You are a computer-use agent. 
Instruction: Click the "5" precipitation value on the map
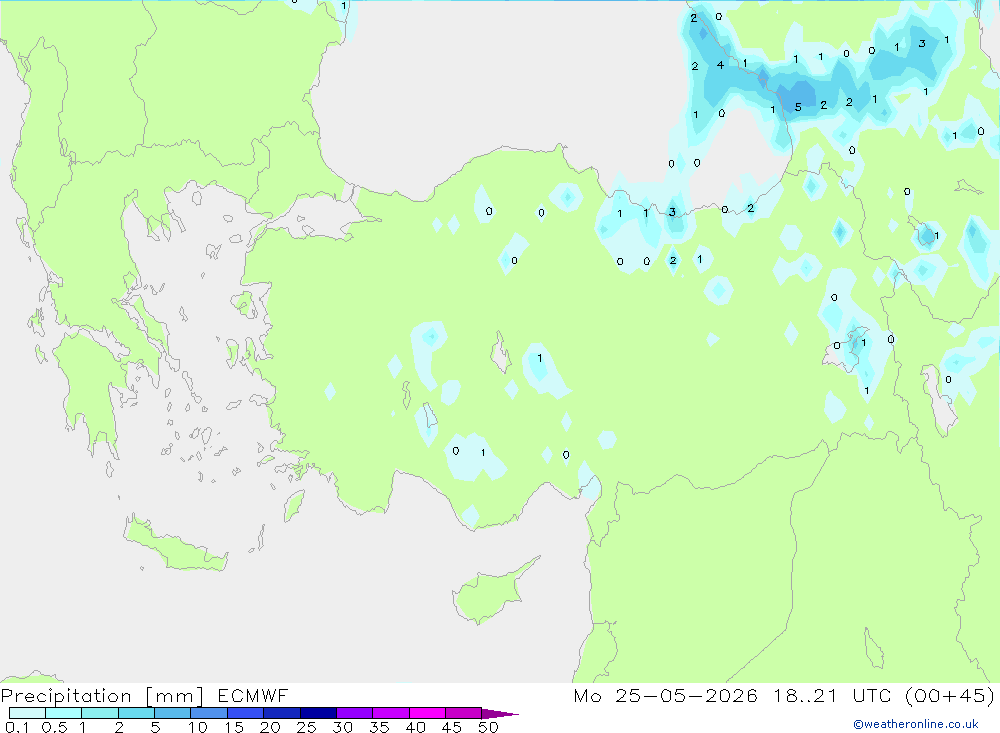coord(798,107)
